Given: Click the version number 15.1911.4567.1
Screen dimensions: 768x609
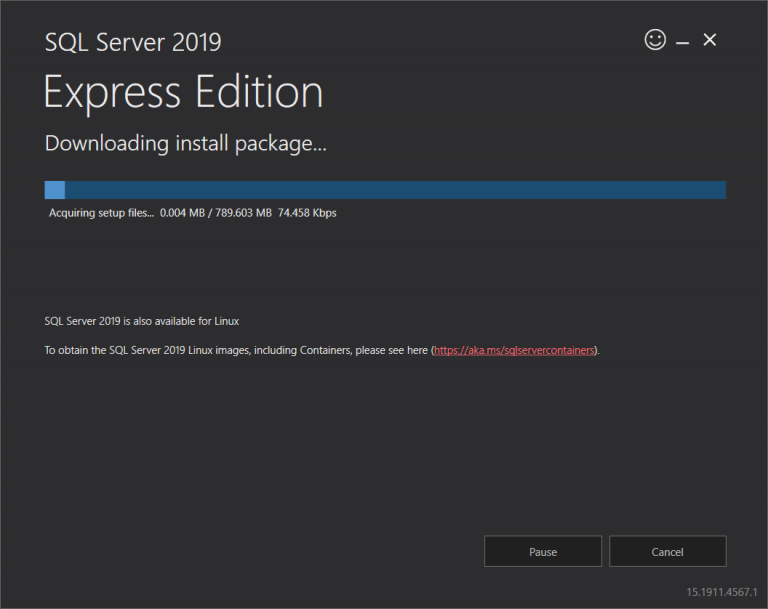Looking at the screenshot, I should (721, 592).
